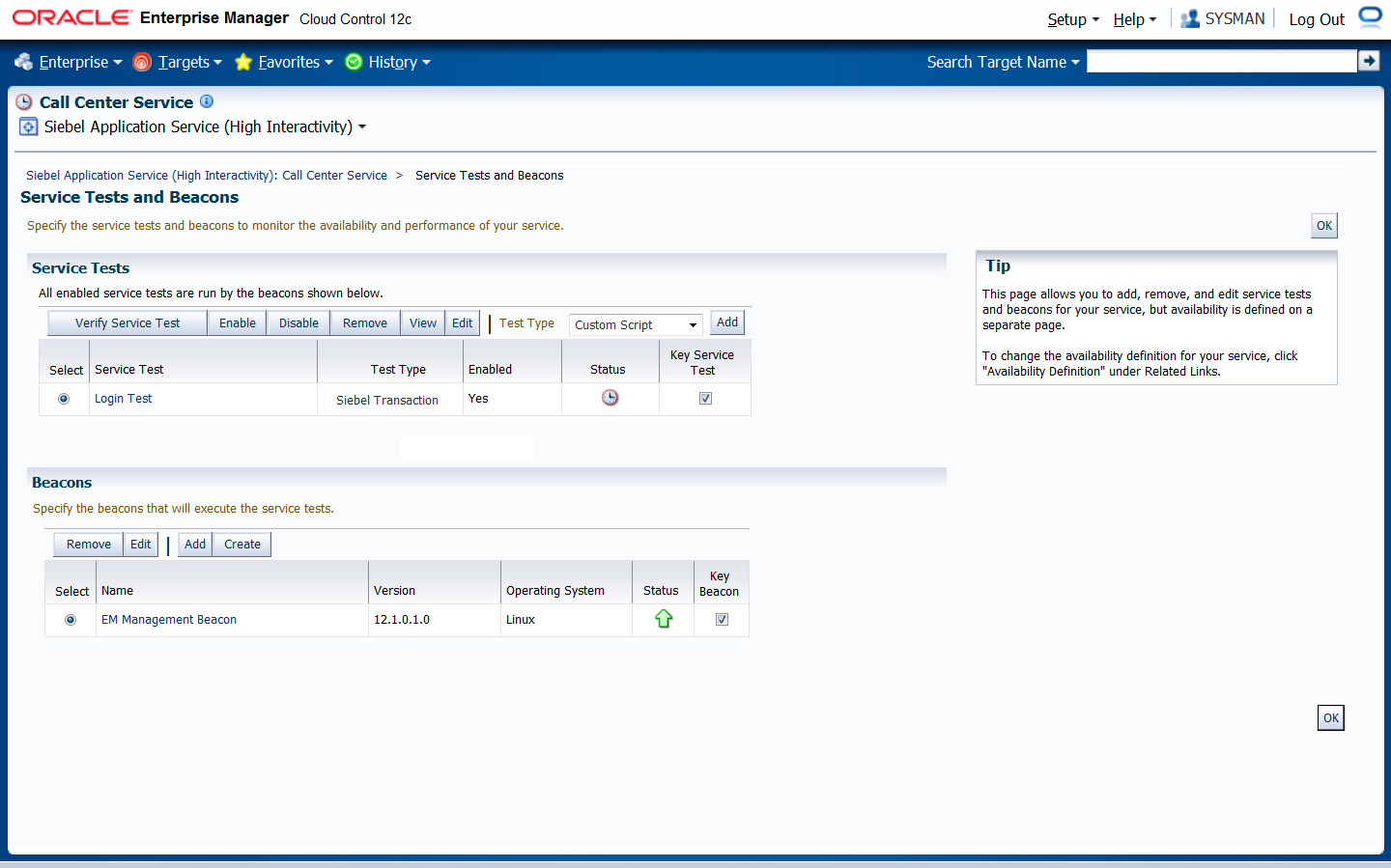Open the Search Target Name dropdown
This screenshot has width=1391, height=868.
click(1003, 62)
